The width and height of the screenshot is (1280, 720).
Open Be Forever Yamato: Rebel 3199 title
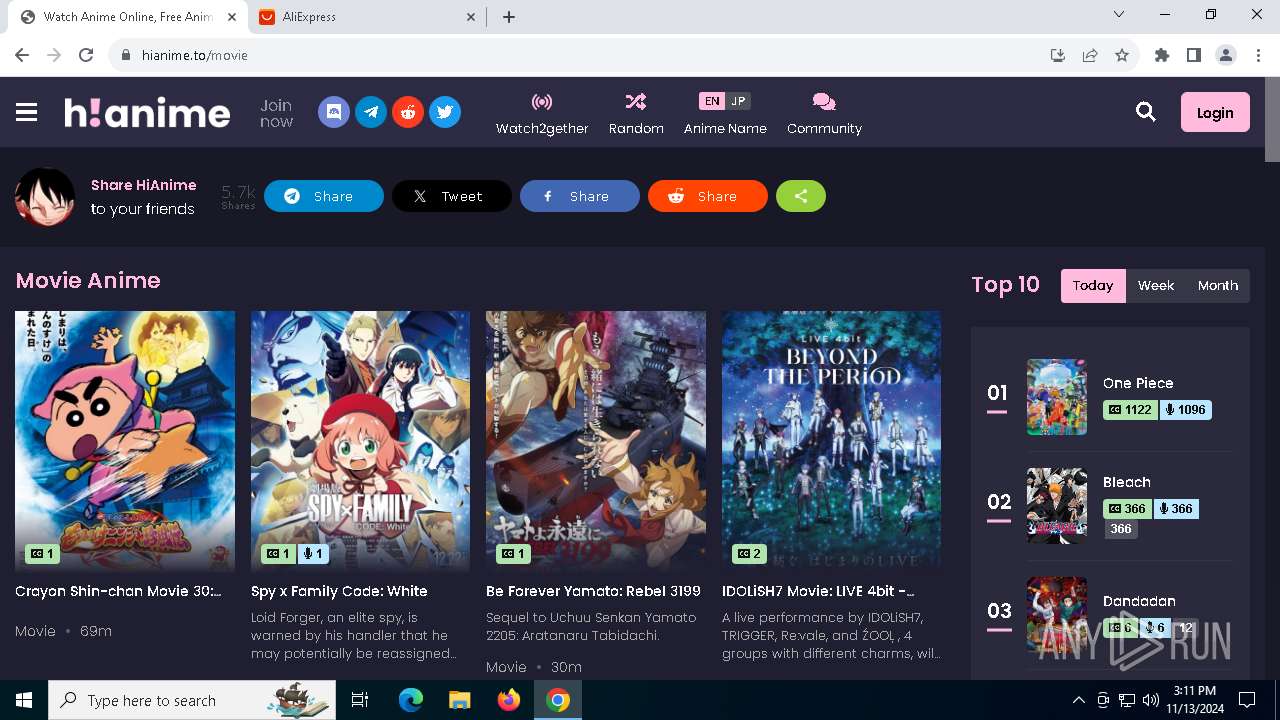click(593, 591)
